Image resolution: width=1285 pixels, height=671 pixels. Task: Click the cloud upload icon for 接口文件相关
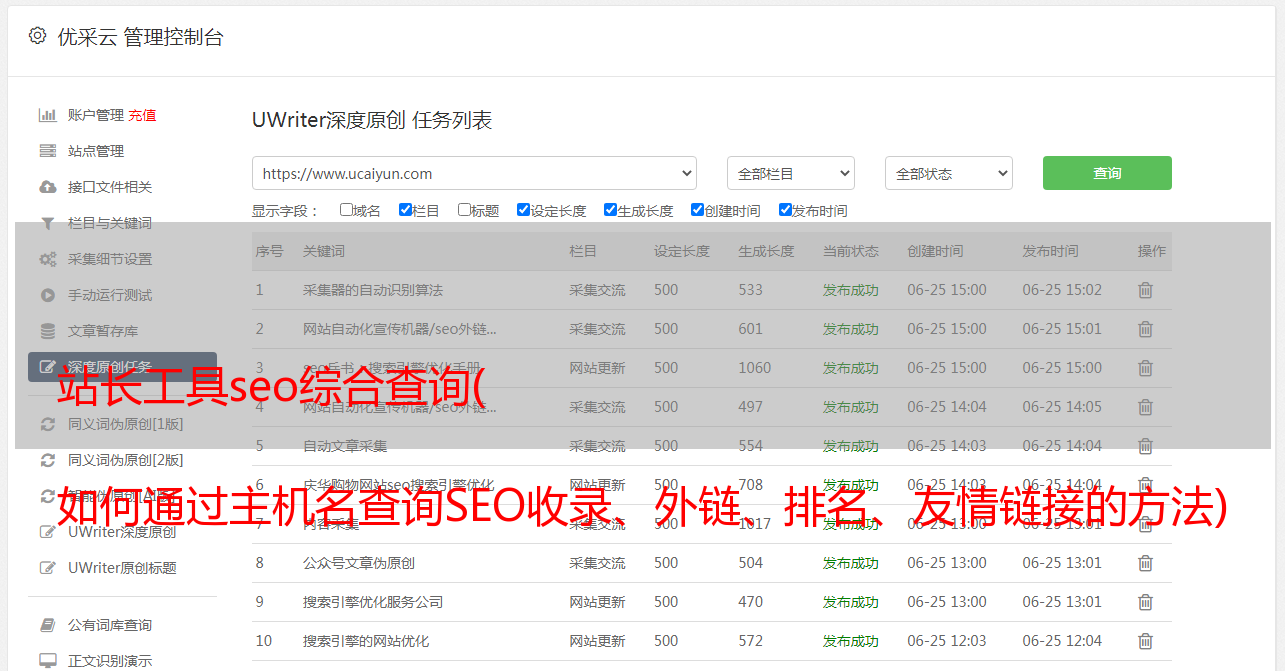coord(47,187)
